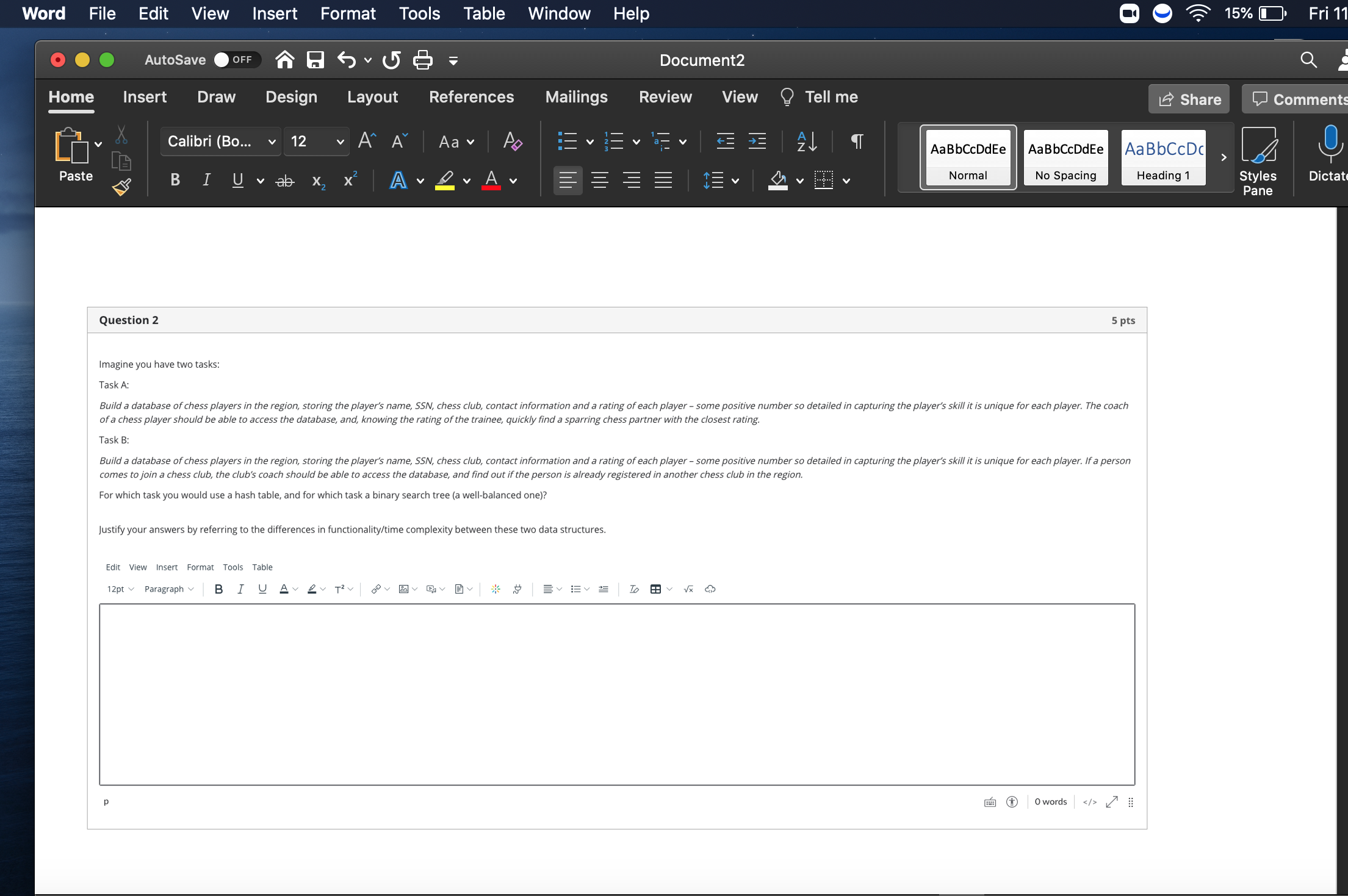Click the Bold icon in ribbon
Viewport: 1348px width, 896px height.
[175, 180]
